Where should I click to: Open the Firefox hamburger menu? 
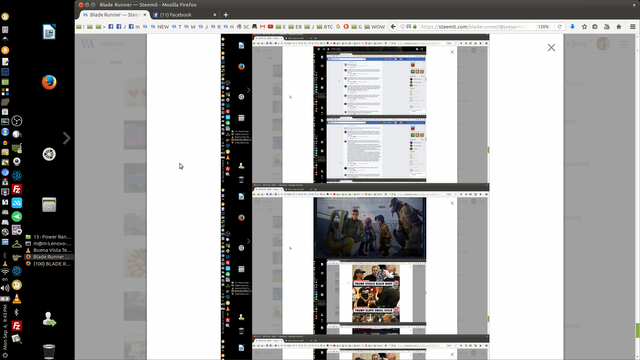(x=633, y=27)
